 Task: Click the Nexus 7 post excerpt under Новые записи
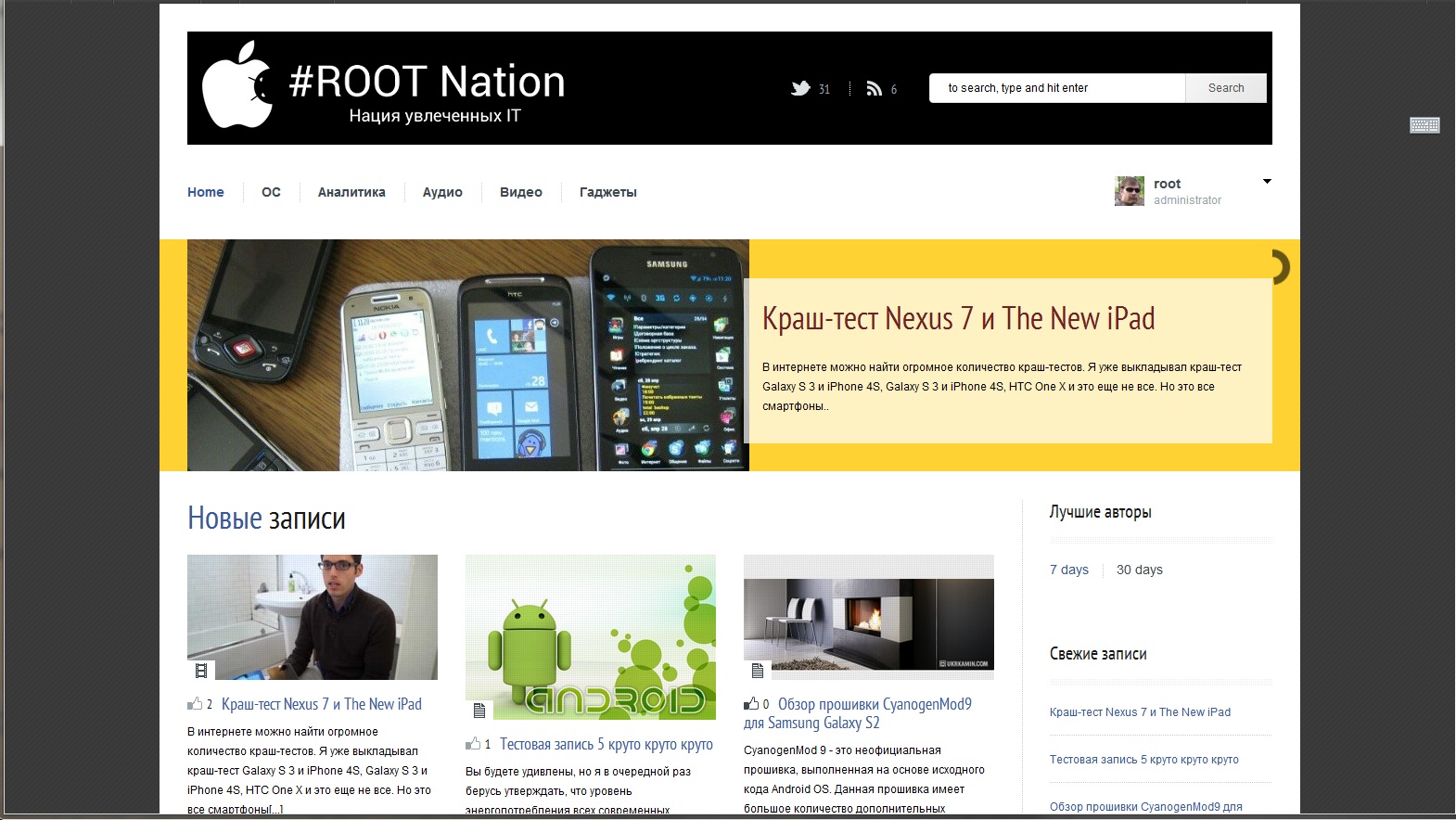tap(309, 770)
